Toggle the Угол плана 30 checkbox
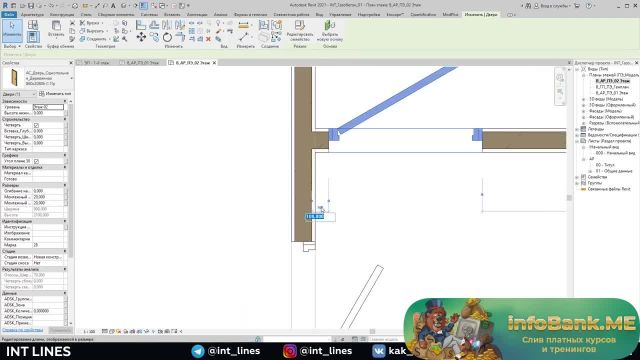640x360 pixels. point(36,161)
